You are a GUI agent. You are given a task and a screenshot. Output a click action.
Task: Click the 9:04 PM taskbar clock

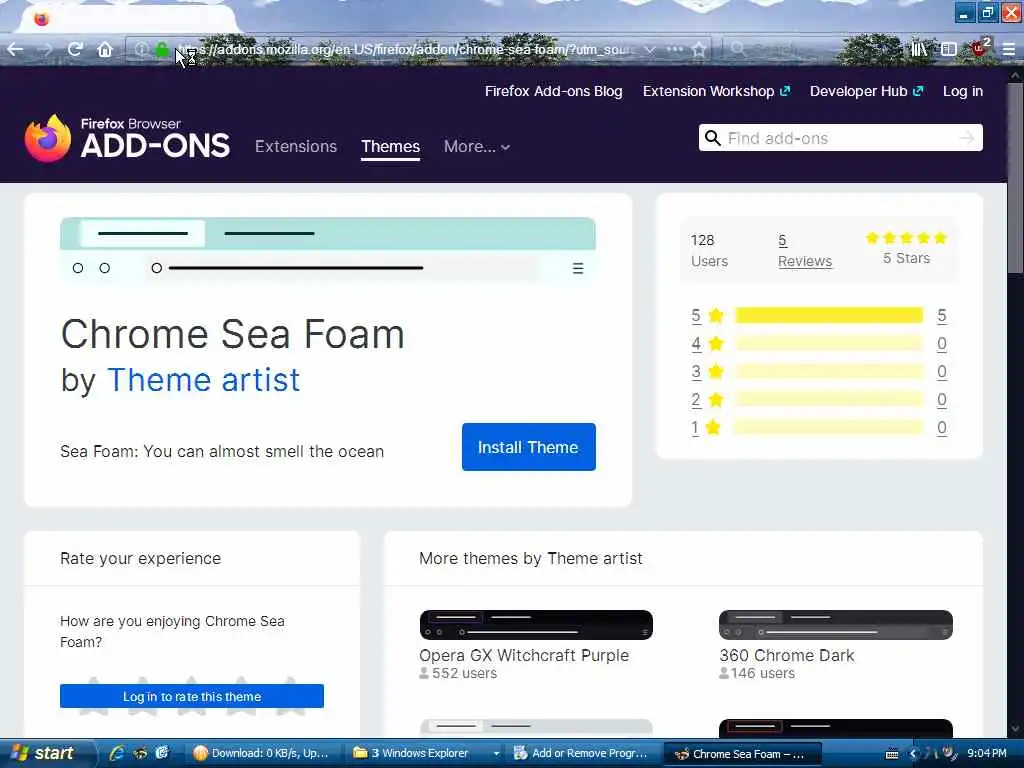(x=987, y=753)
